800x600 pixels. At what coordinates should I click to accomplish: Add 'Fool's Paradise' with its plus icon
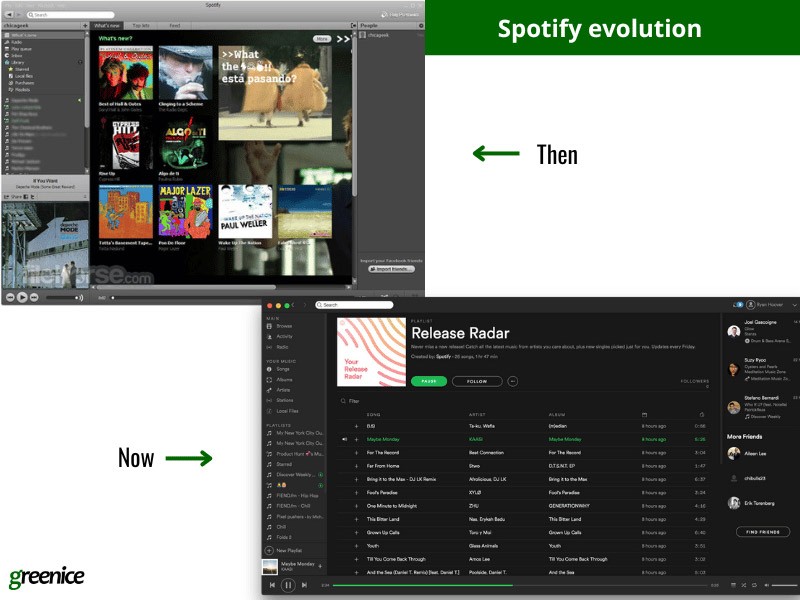pyautogui.click(x=356, y=493)
